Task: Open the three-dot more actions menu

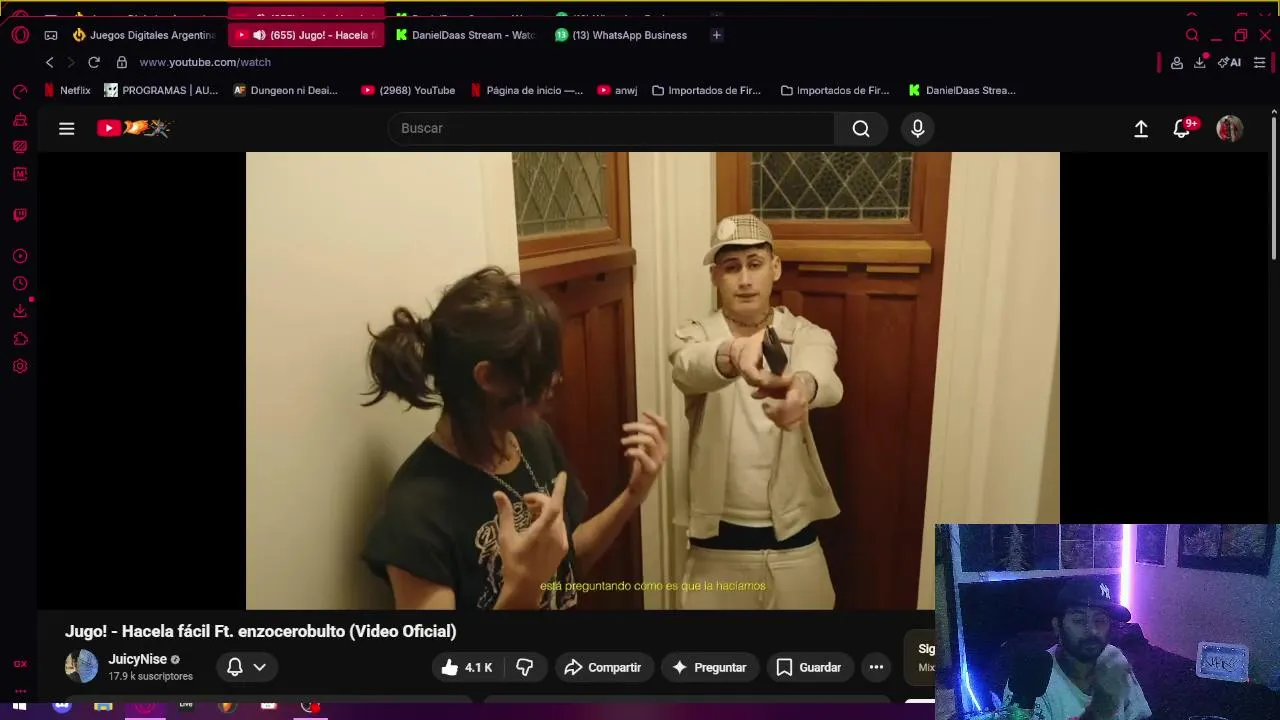Action: (x=876, y=667)
